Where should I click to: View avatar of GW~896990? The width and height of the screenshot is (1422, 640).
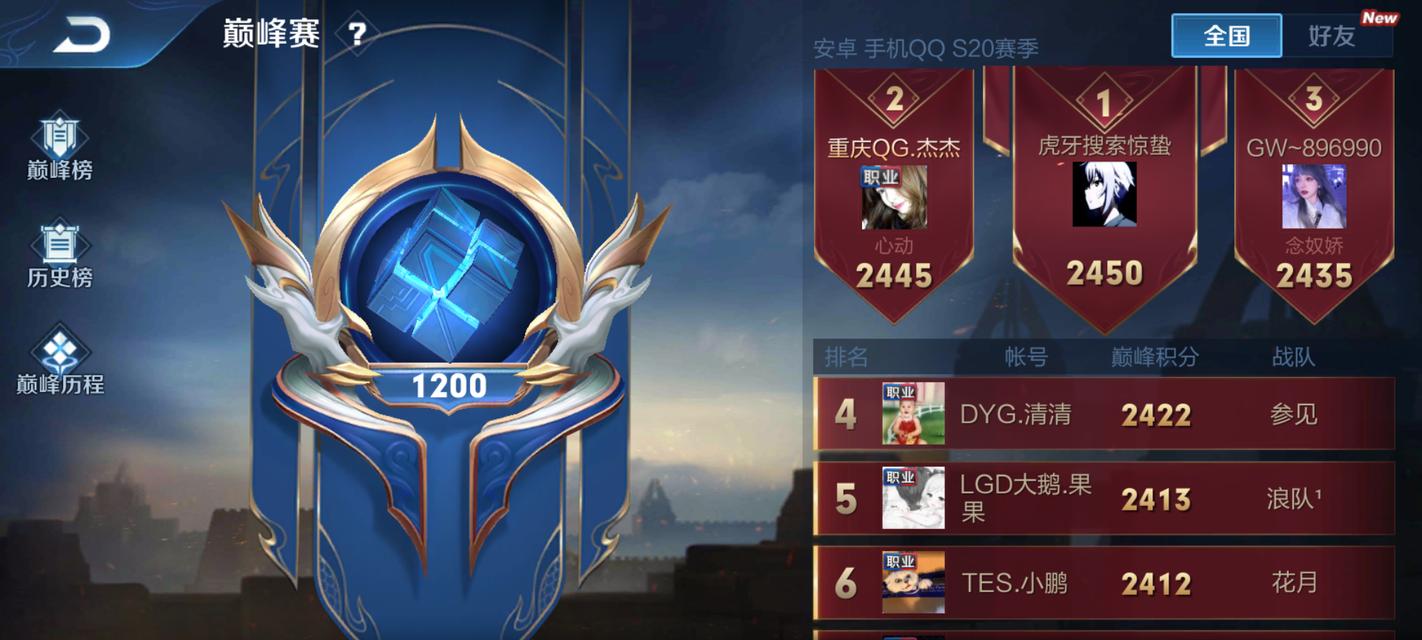(1314, 196)
